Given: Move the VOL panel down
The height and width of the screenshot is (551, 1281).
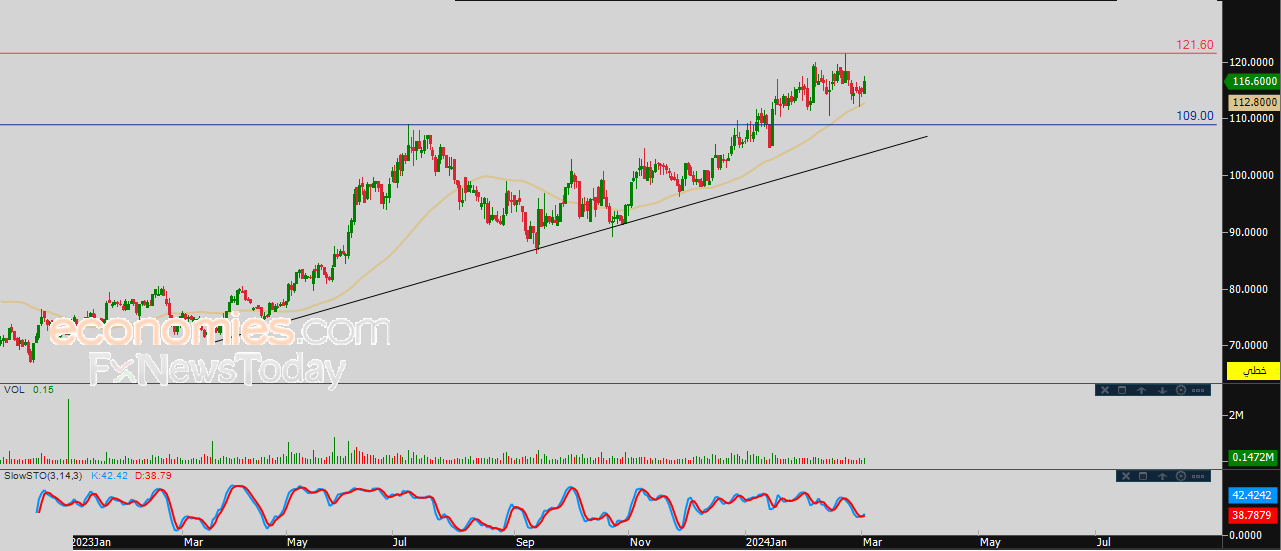Looking at the screenshot, I should 1162,390.
